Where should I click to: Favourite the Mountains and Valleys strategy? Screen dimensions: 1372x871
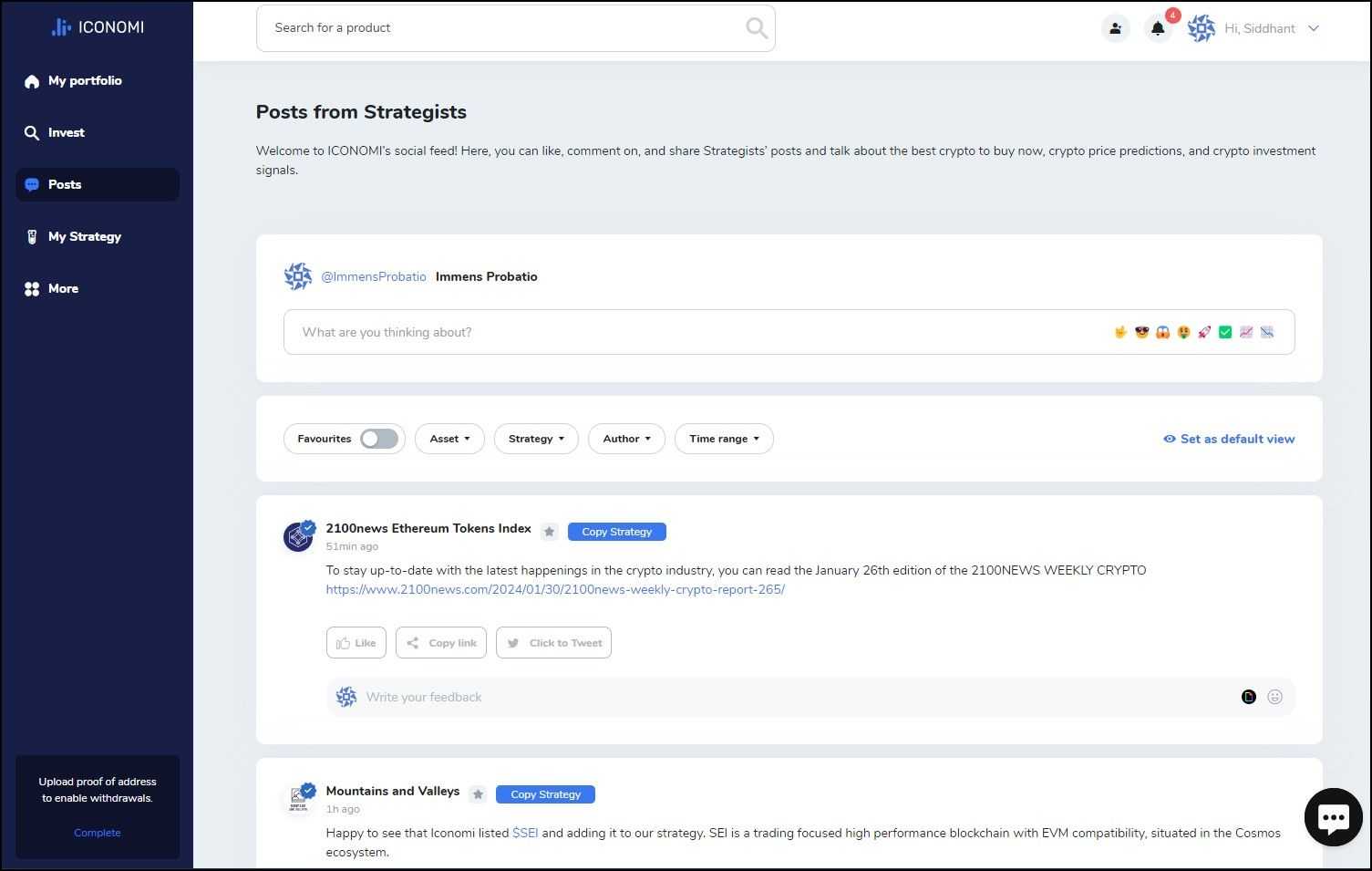(478, 794)
